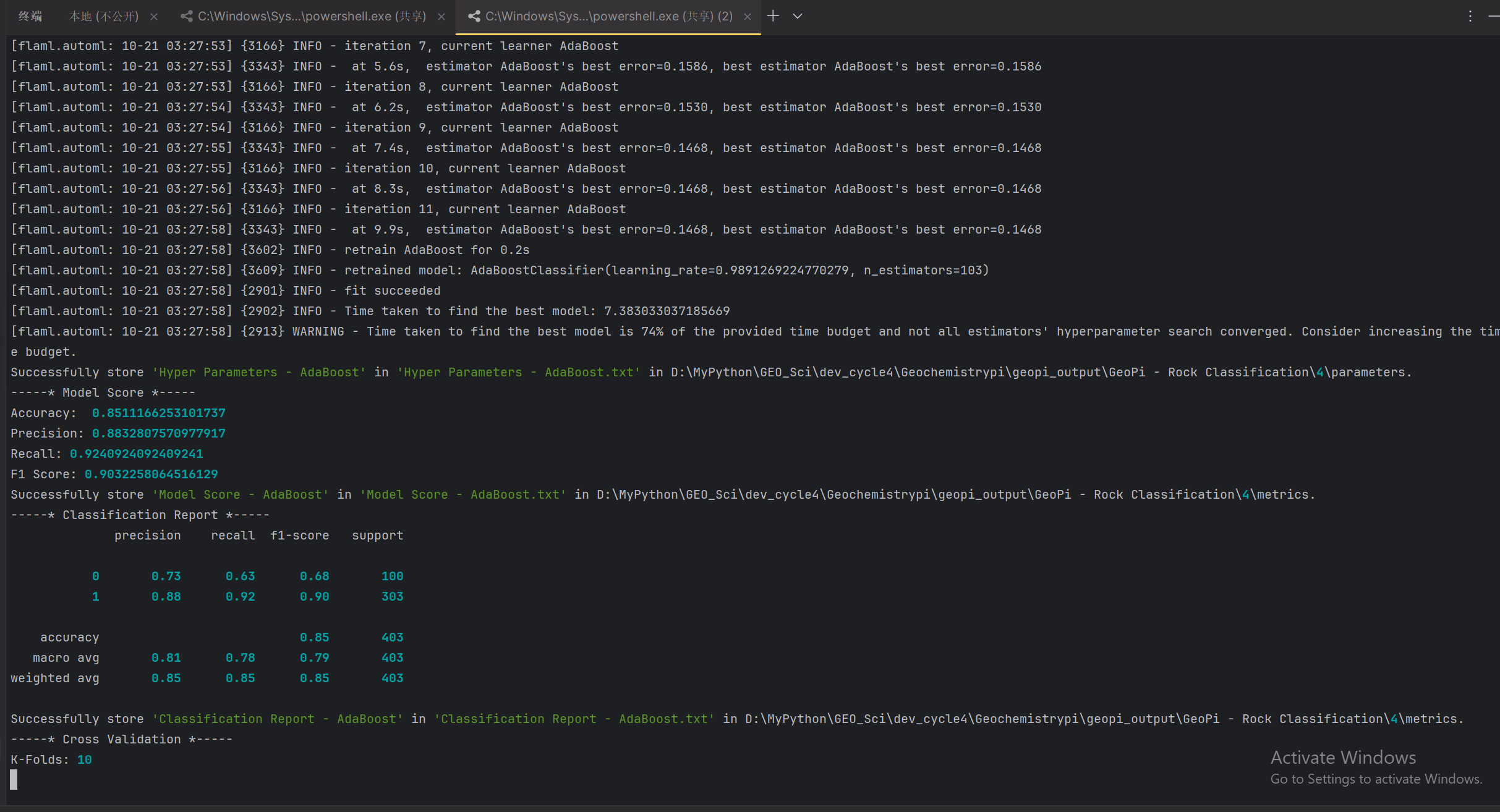Click class 0 precision value 0.73

[x=166, y=576]
